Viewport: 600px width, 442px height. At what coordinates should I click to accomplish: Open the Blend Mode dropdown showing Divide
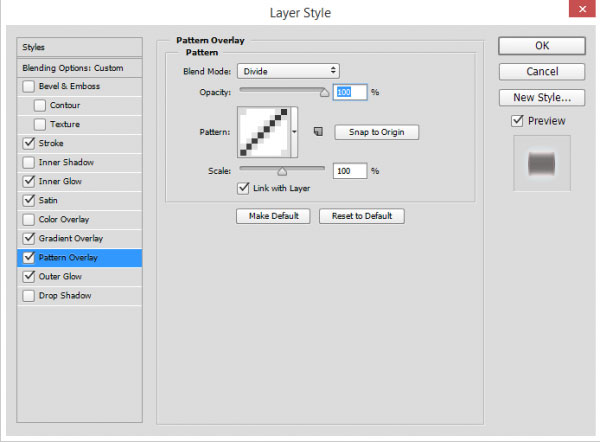(x=289, y=71)
